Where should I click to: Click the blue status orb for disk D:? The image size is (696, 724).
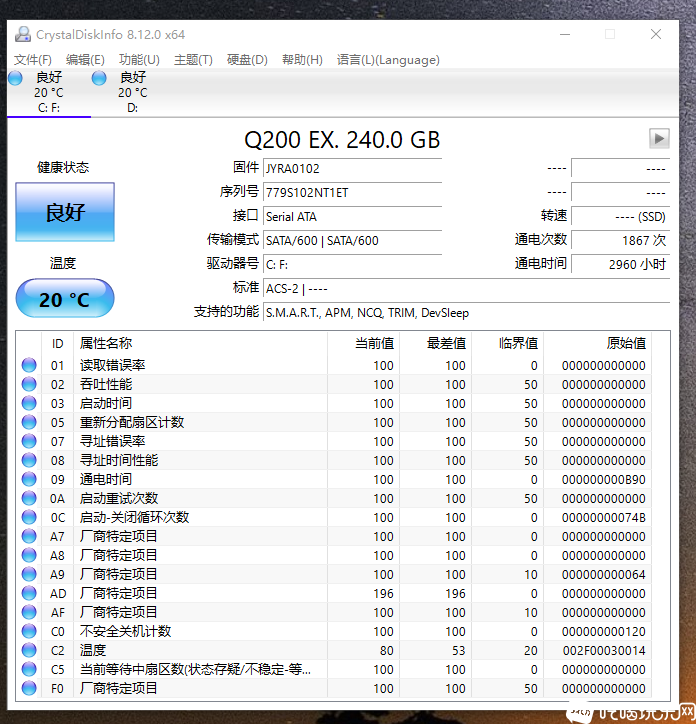tap(99, 78)
